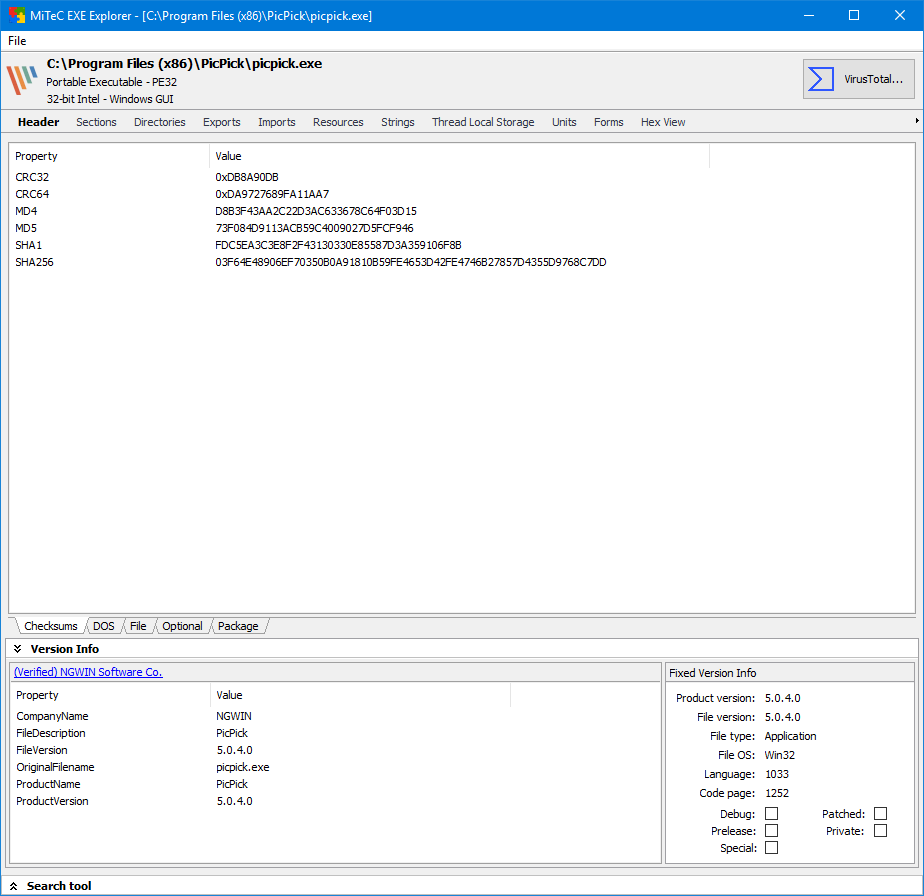This screenshot has height=896, width=924.
Task: Close the MiTeC EXE Explorer window
Action: pos(900,15)
